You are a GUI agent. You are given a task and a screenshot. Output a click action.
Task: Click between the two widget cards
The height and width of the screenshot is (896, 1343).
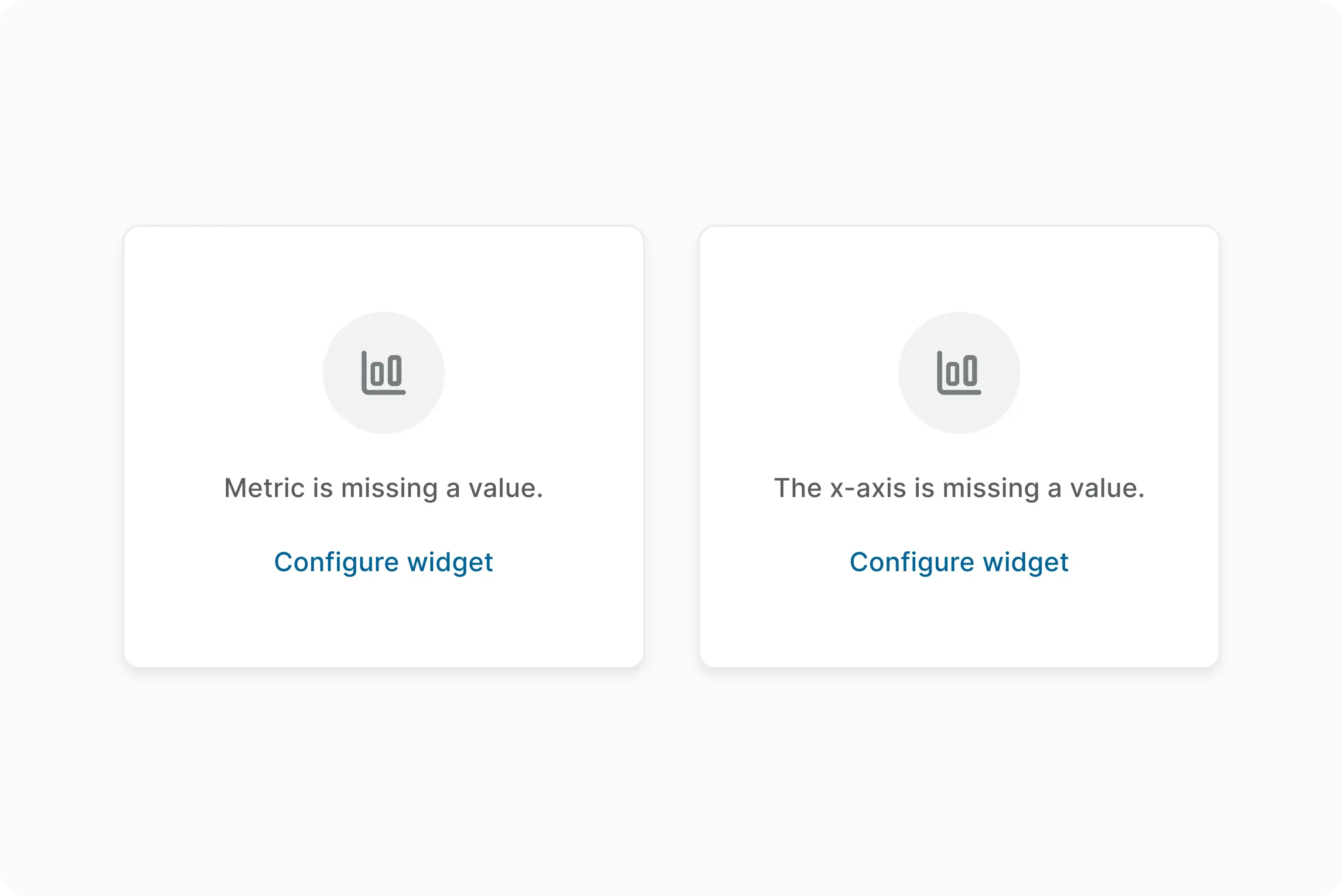click(x=672, y=446)
